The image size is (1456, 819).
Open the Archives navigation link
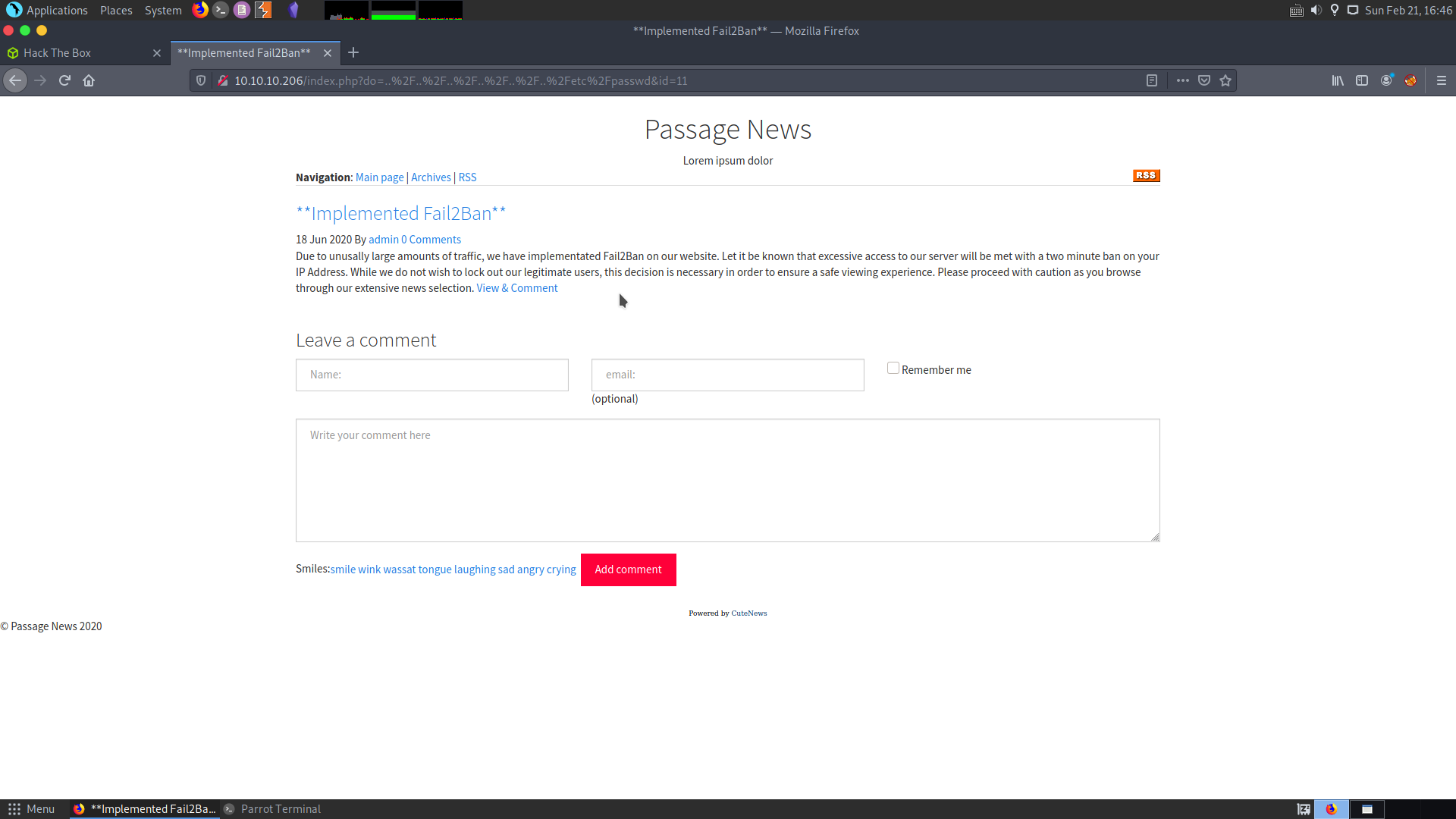[x=431, y=177]
